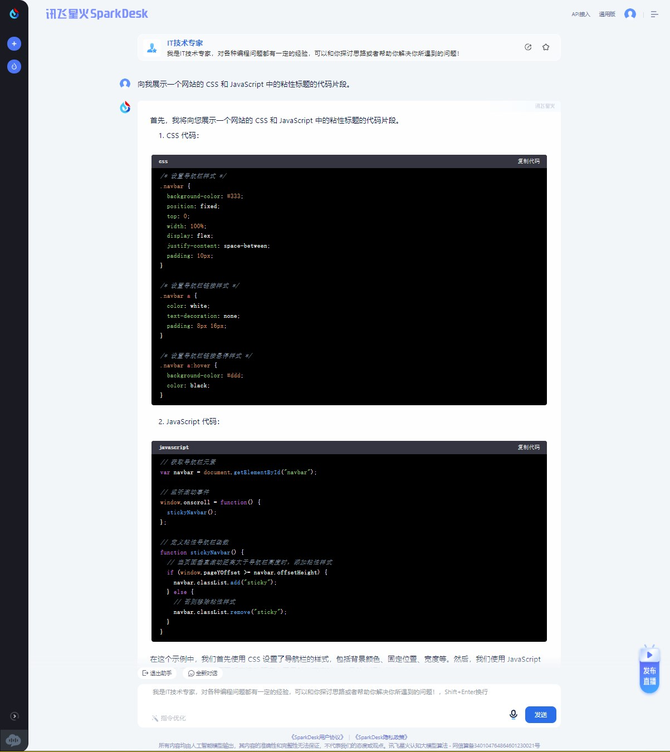Click the 指令优化 option under input box
This screenshot has width=670, height=752.
click(x=168, y=717)
